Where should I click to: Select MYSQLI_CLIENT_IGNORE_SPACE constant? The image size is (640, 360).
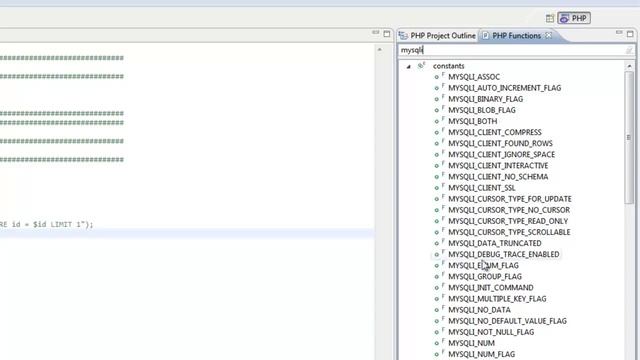[501, 154]
